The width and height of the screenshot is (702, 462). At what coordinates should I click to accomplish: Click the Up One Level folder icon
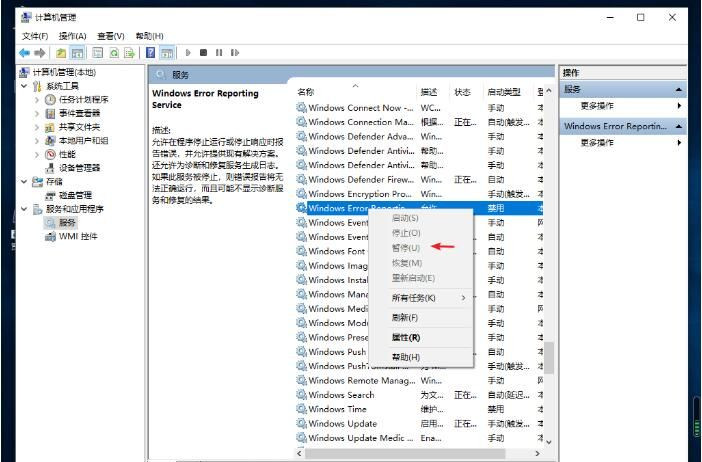(62, 52)
